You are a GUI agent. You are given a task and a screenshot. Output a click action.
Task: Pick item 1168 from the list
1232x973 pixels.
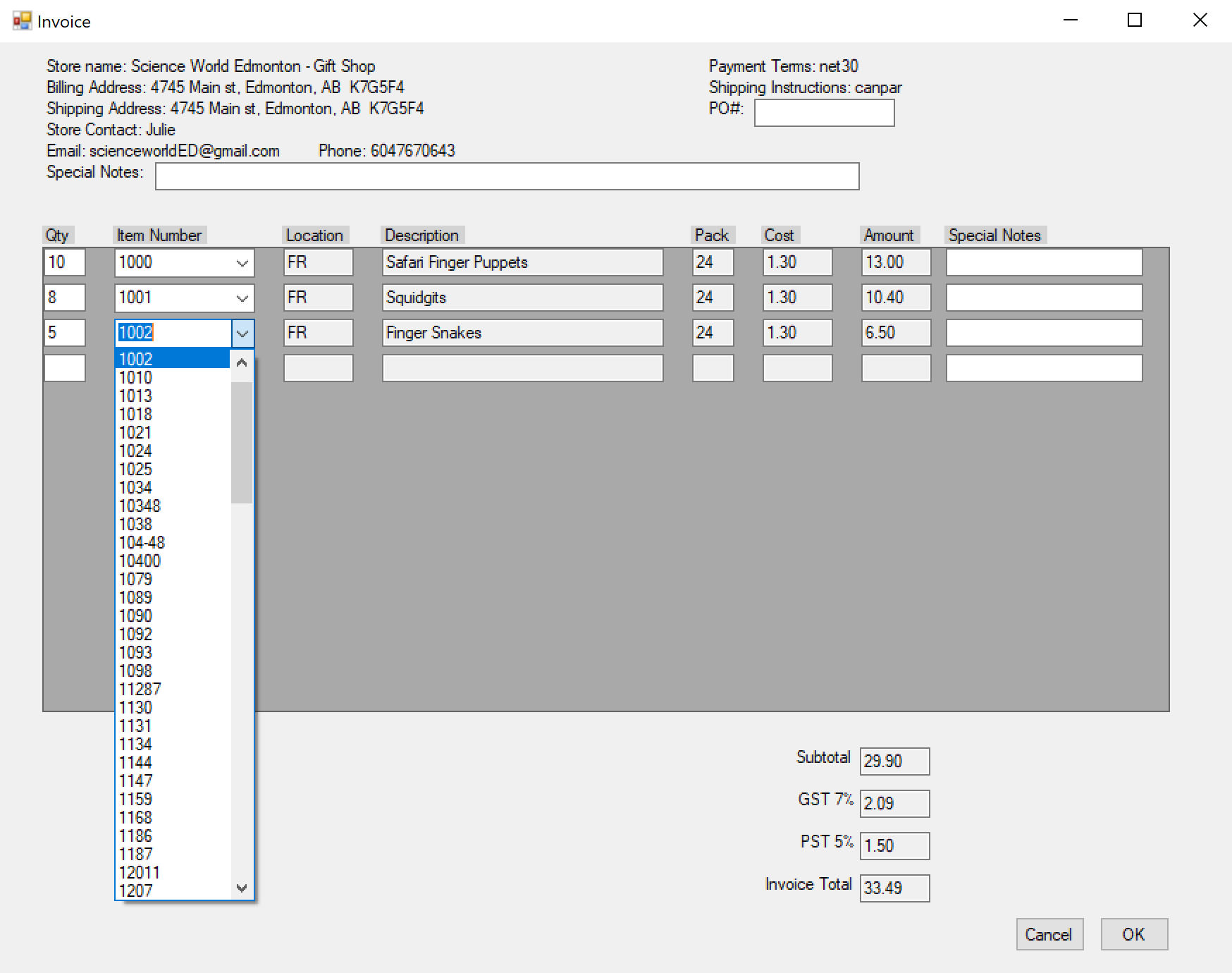pos(173,817)
